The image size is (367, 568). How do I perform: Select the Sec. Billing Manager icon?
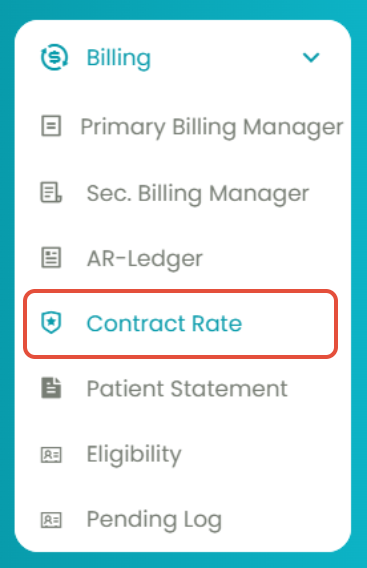click(x=51, y=192)
